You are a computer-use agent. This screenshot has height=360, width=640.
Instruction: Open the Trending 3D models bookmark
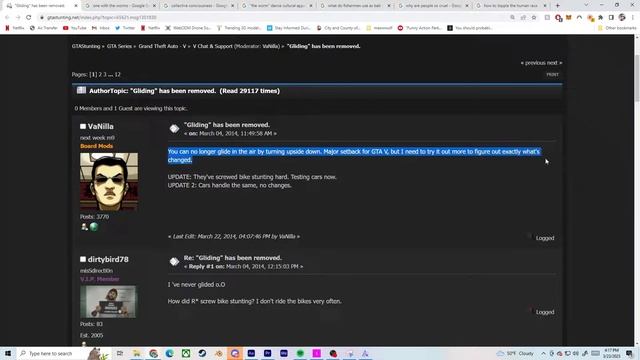[238, 28]
